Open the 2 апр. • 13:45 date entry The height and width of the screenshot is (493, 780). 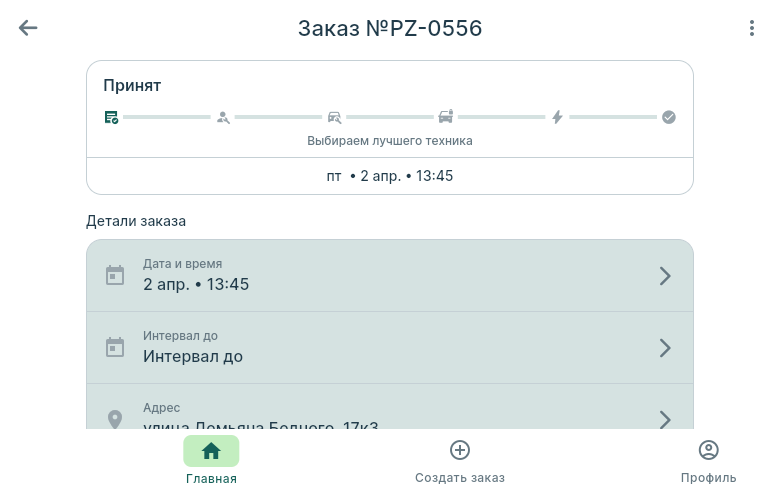(x=196, y=284)
